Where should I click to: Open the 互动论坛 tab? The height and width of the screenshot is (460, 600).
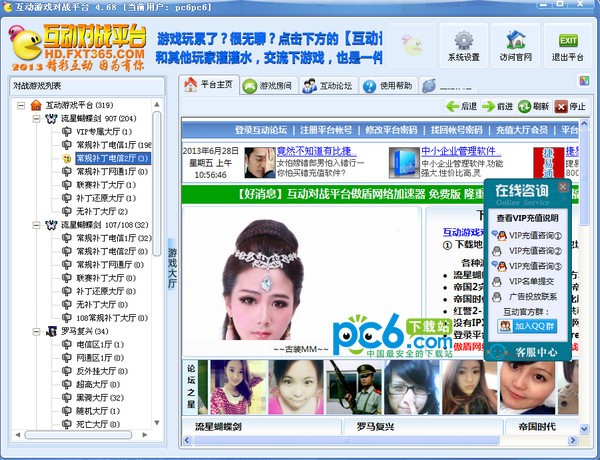click(326, 85)
